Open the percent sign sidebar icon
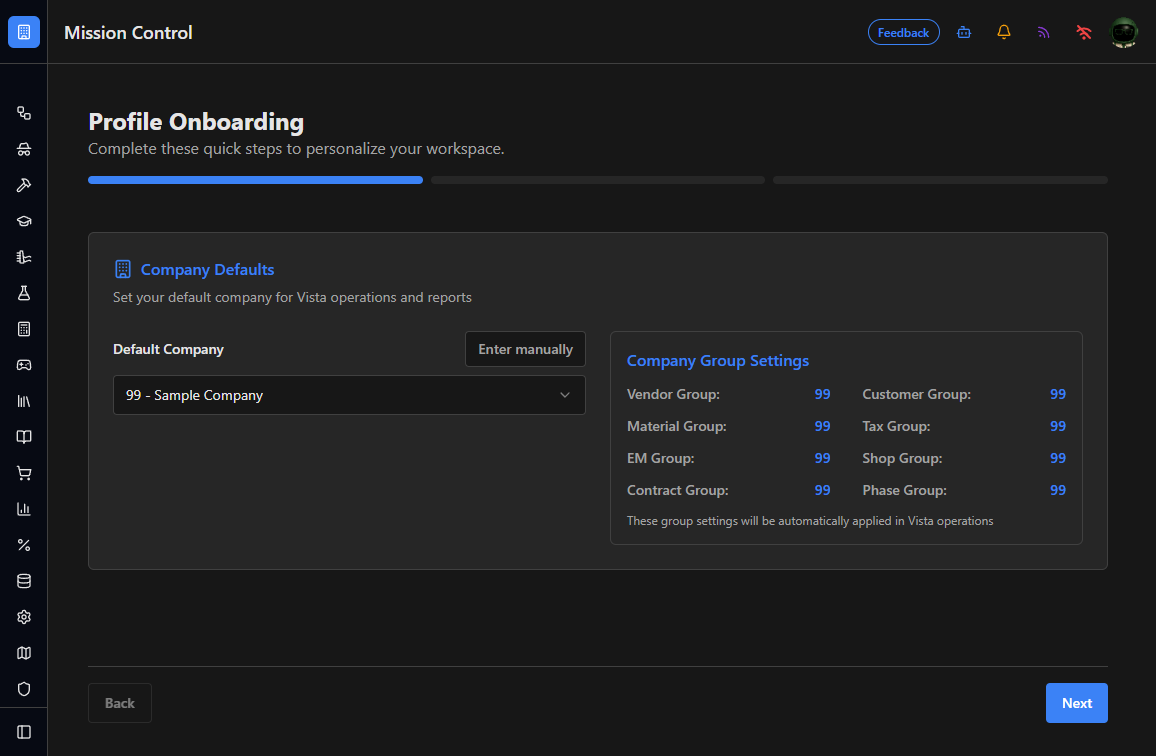Screen dimensions: 1156x756 click(24, 545)
